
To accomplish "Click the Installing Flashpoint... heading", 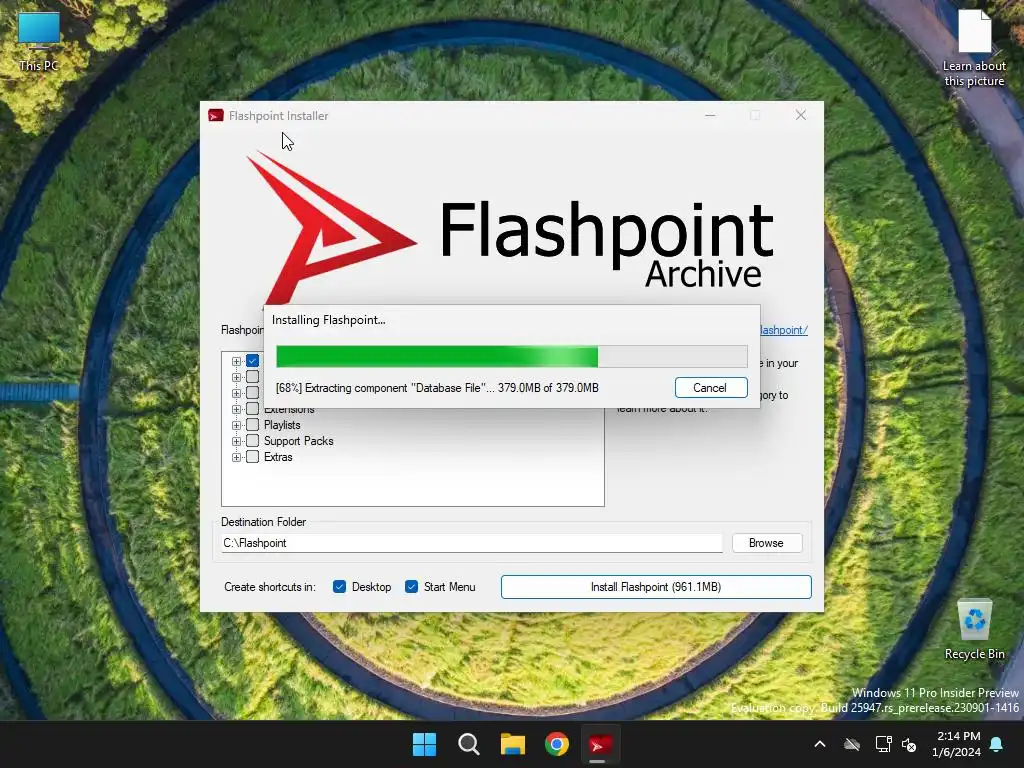I will (328, 320).
